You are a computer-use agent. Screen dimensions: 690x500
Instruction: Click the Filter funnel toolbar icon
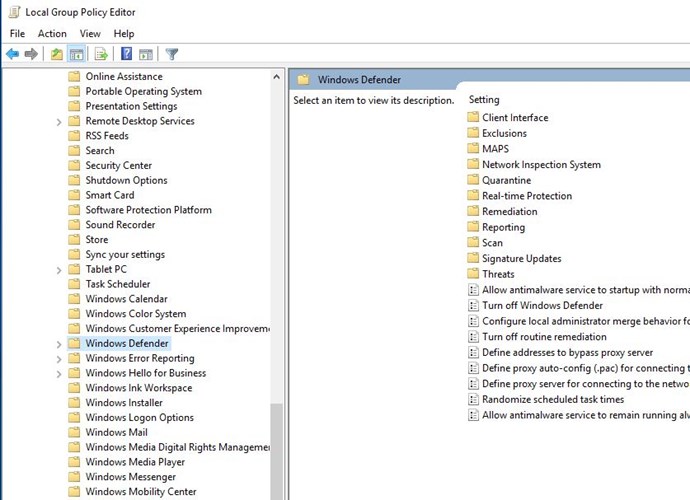(172, 54)
